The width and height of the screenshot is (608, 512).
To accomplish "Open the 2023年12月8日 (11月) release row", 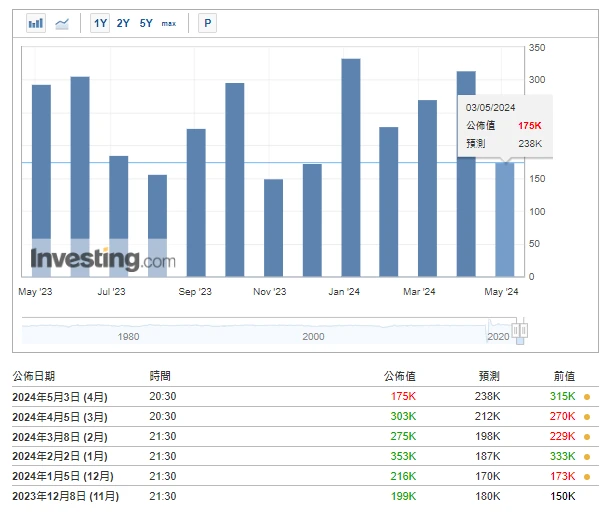I will pyautogui.click(x=64, y=496).
